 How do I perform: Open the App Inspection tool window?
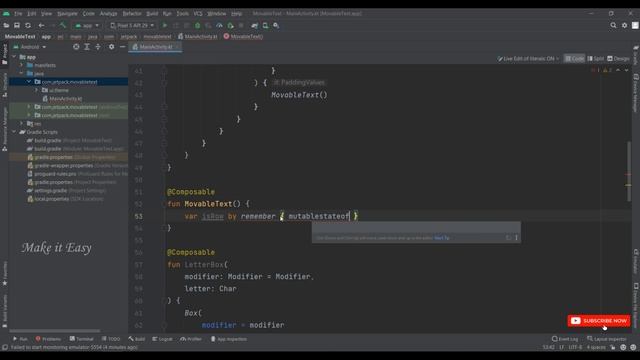pyautogui.click(x=229, y=339)
